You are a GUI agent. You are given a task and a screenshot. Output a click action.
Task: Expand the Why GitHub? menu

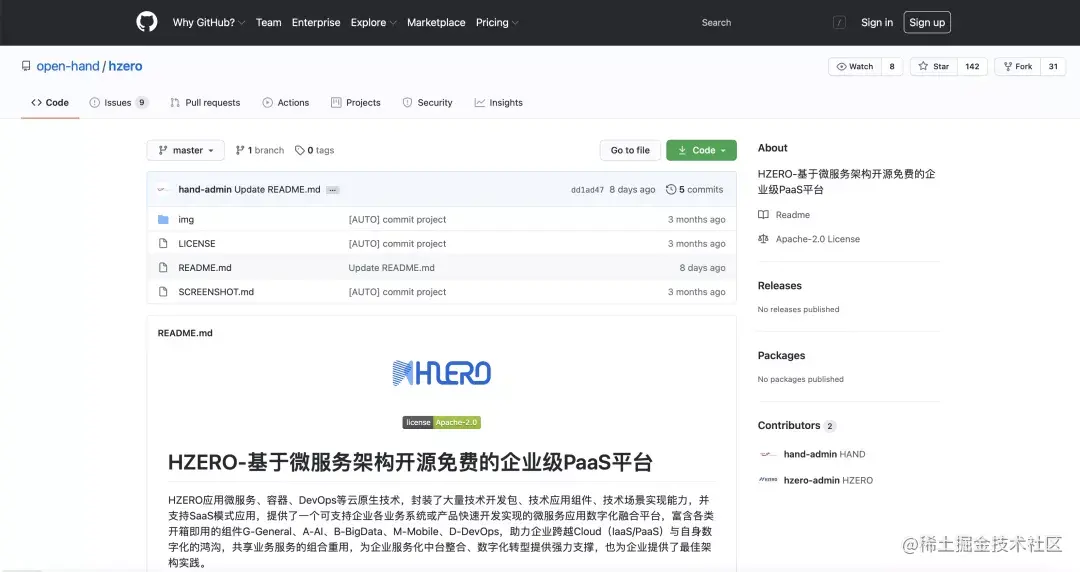point(209,23)
